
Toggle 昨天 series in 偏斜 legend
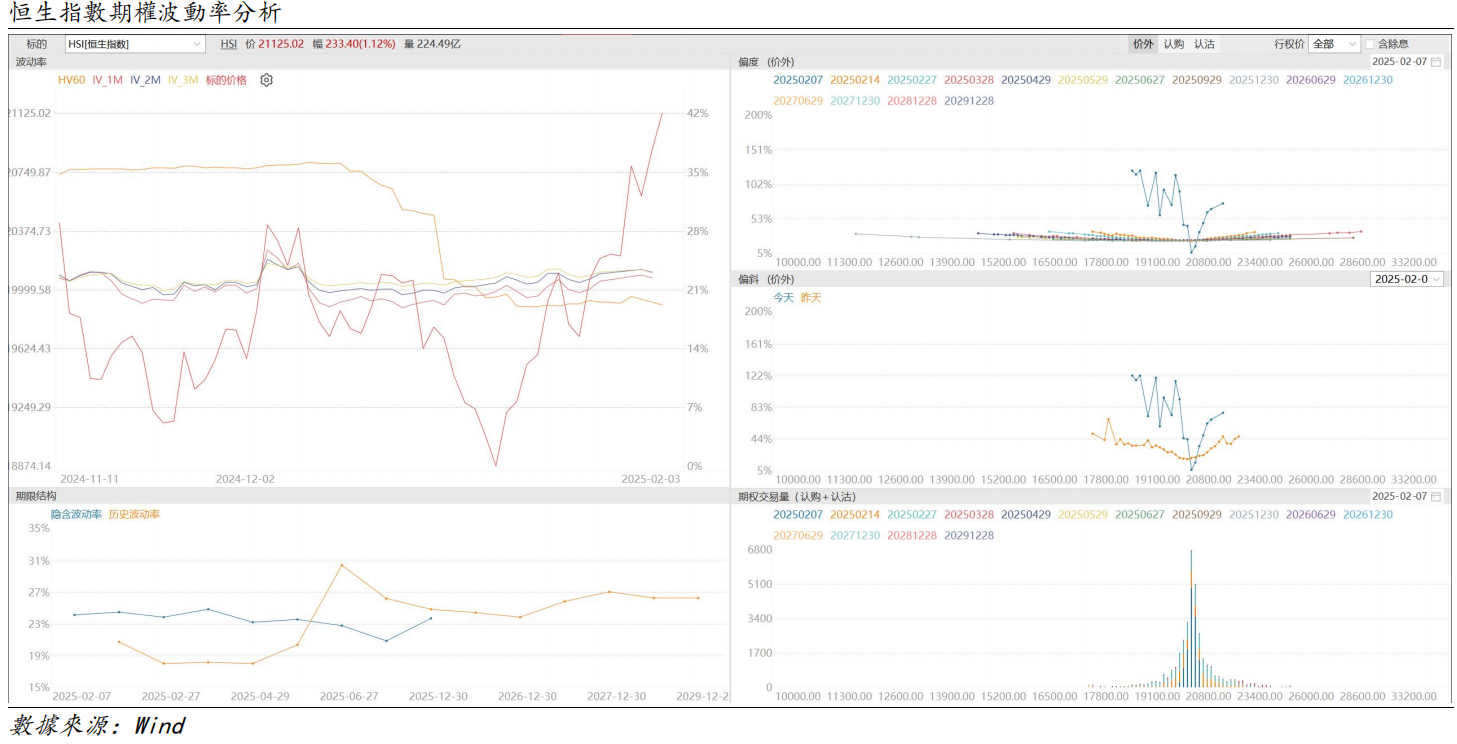809,297
